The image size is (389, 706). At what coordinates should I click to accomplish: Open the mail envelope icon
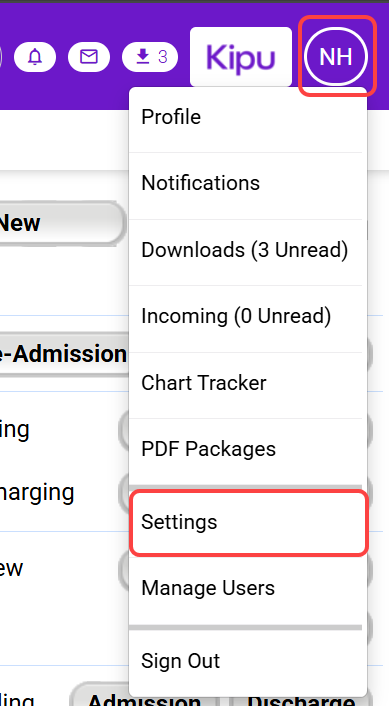pyautogui.click(x=89, y=57)
